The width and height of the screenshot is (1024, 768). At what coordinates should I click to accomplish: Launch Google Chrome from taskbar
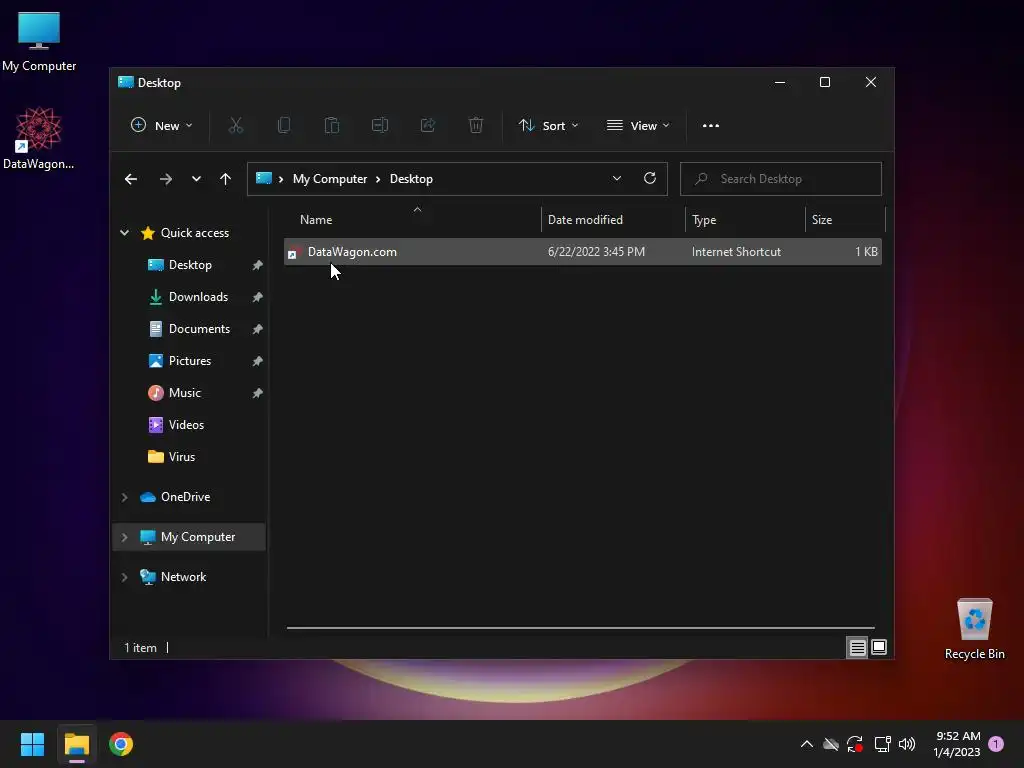point(121,744)
